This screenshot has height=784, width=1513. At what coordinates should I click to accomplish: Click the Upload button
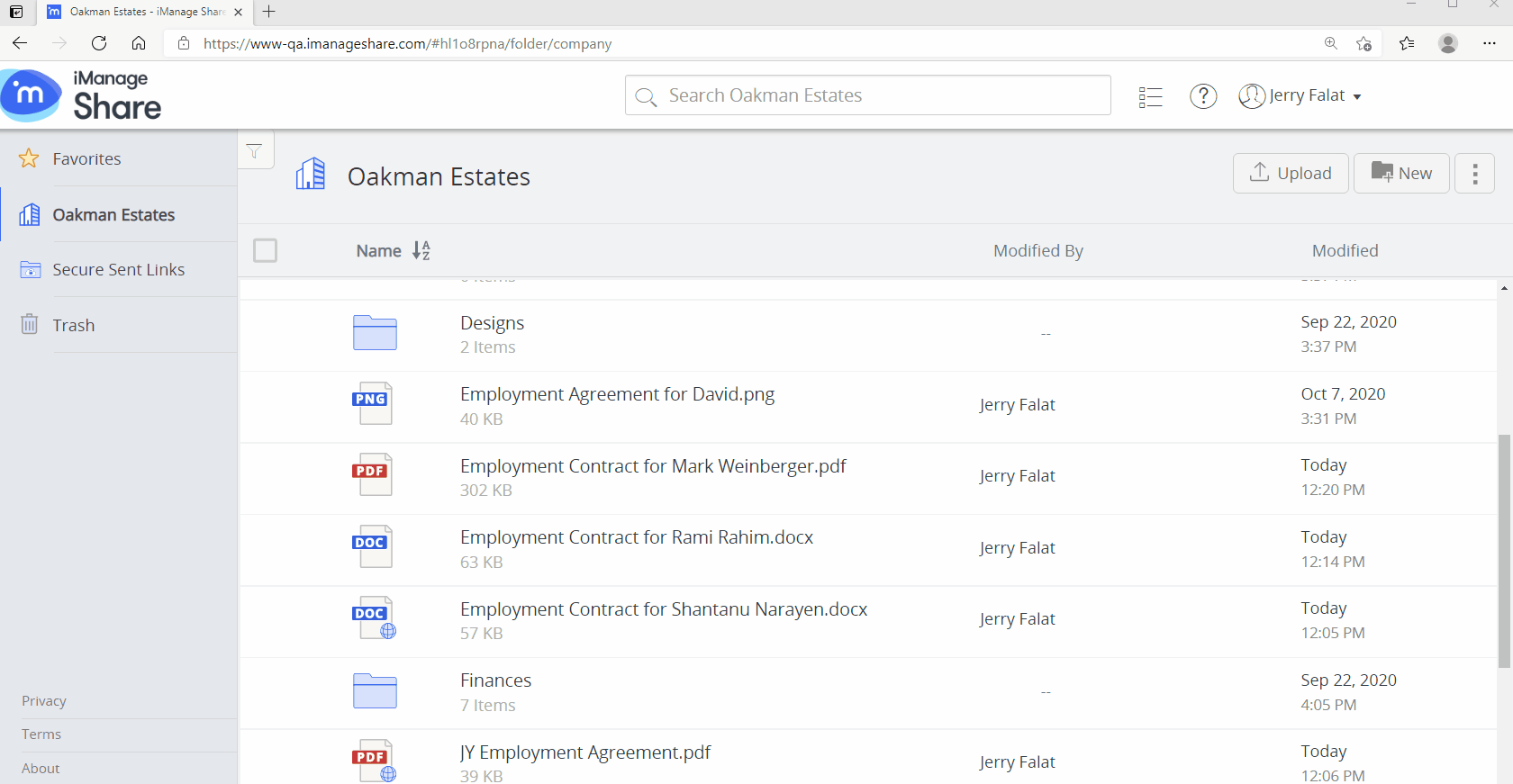coord(1290,173)
